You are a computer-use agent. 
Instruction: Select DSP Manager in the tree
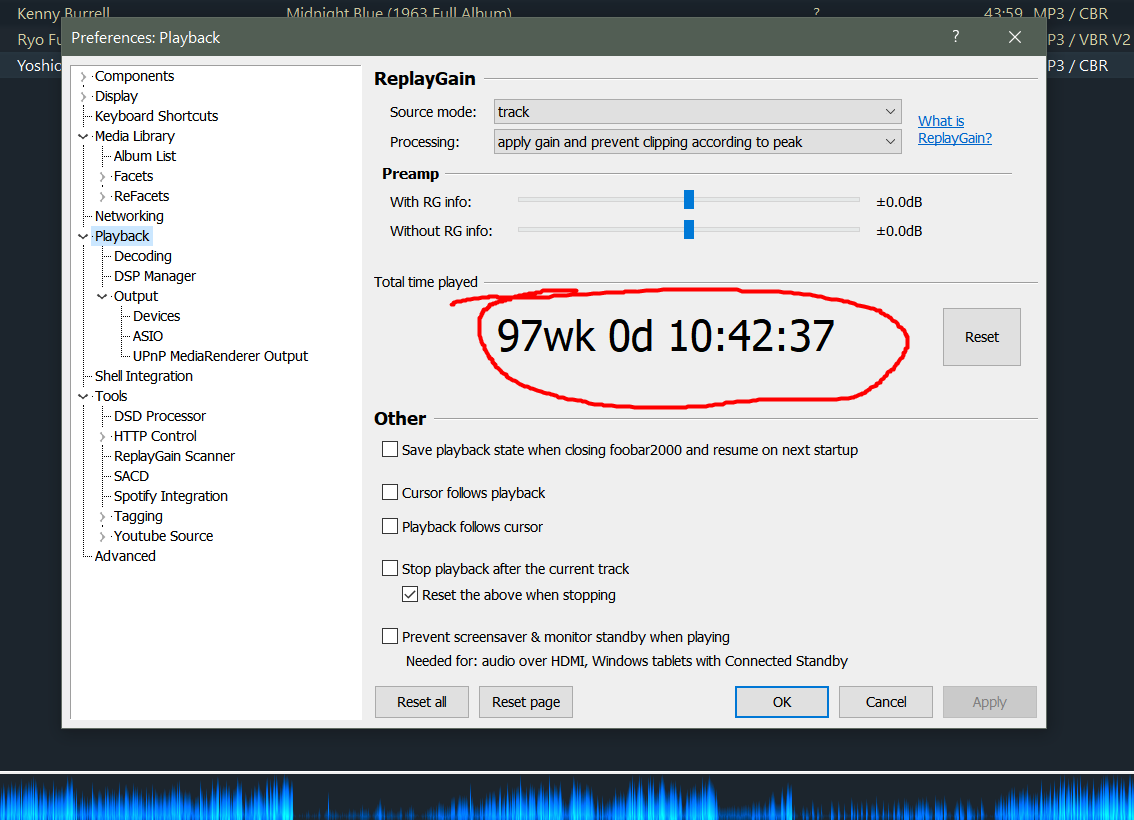155,276
